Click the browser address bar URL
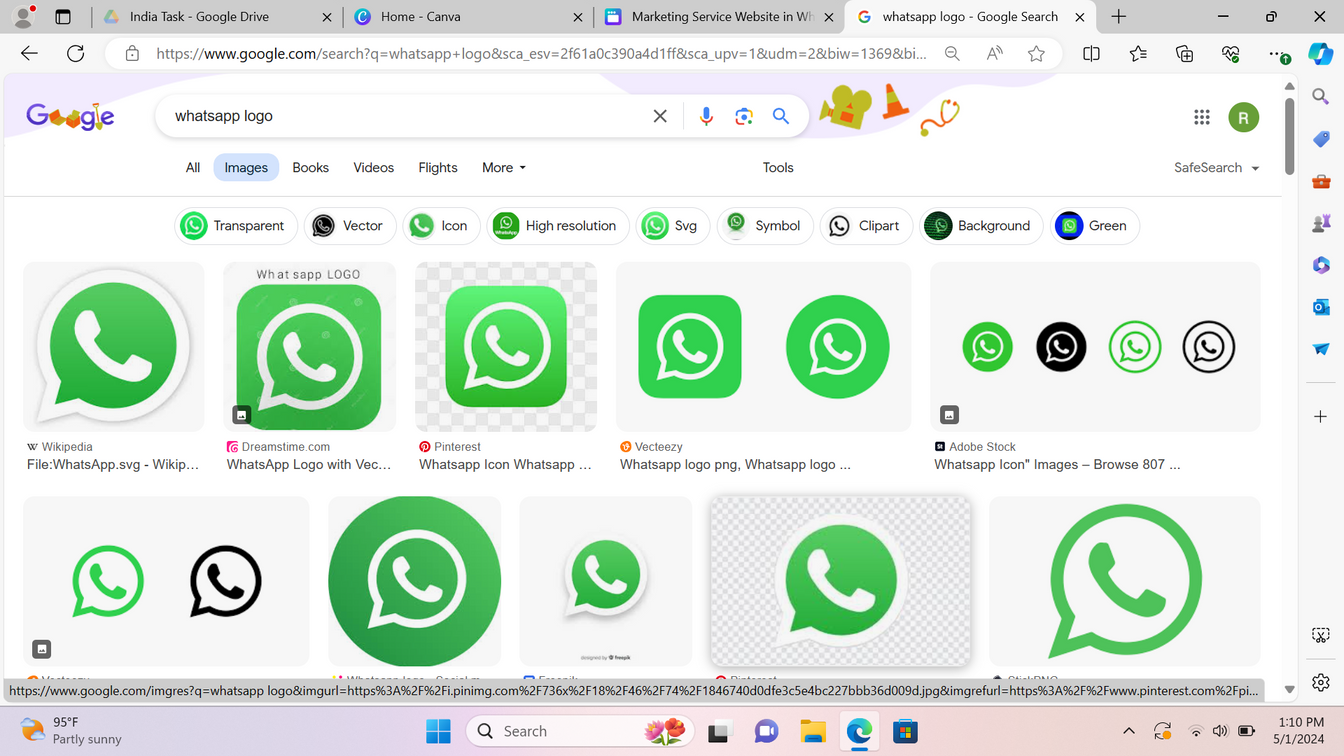 pos(540,54)
